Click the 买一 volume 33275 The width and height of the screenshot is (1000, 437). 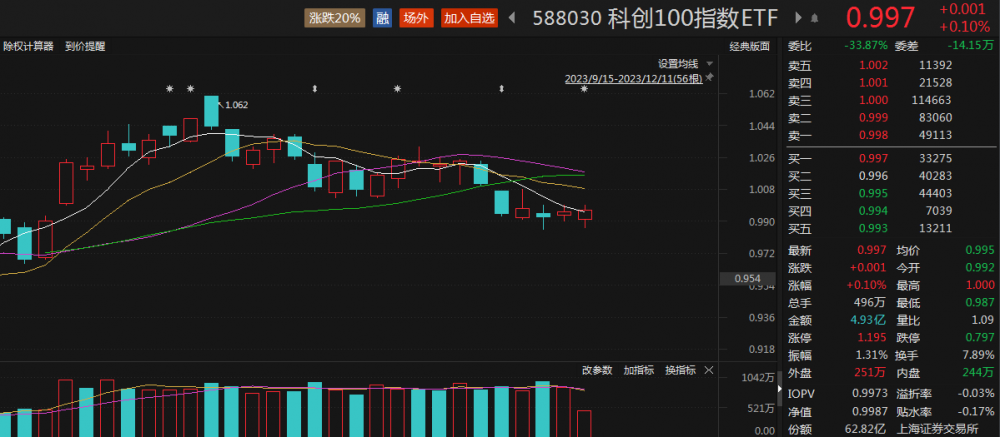(x=937, y=158)
